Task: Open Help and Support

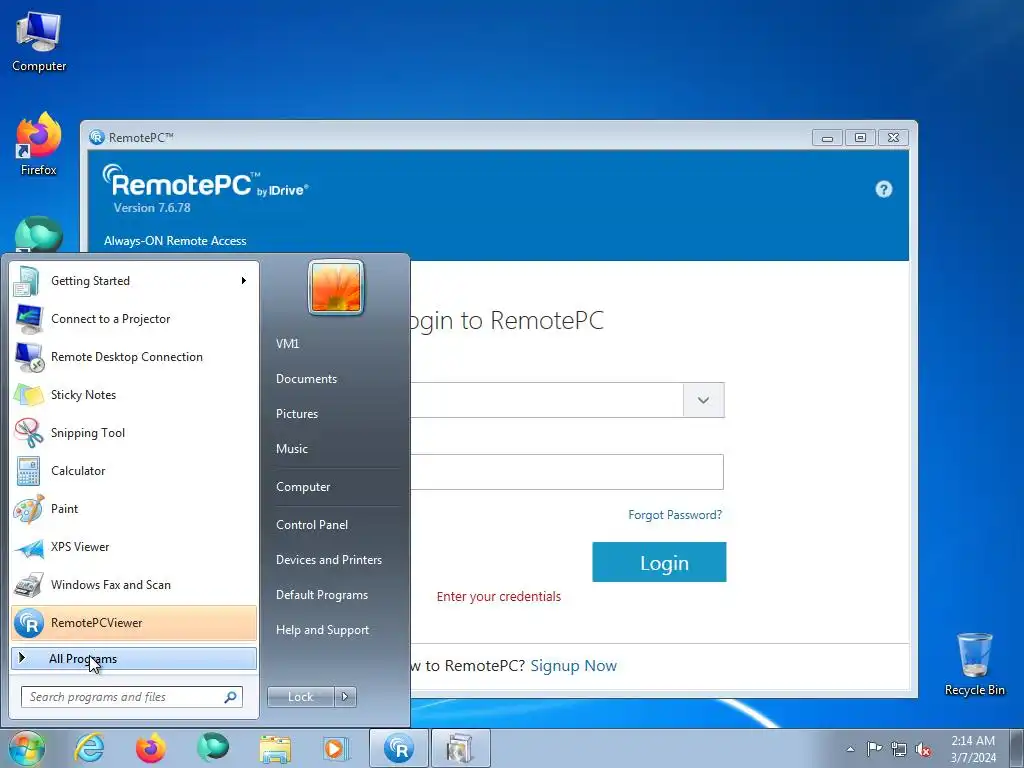Action: (322, 630)
